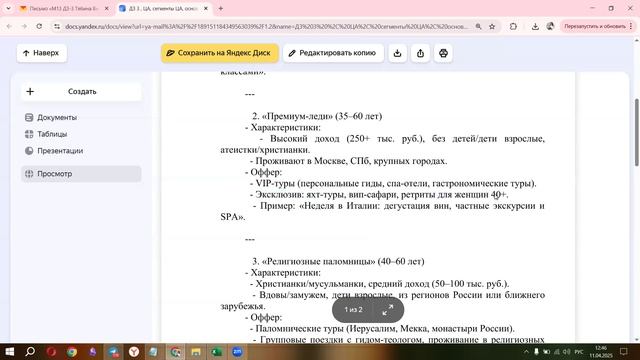Screen dimensions: 640x360
Task: Click the page vertical scrollbar thumb
Action: [636, 132]
